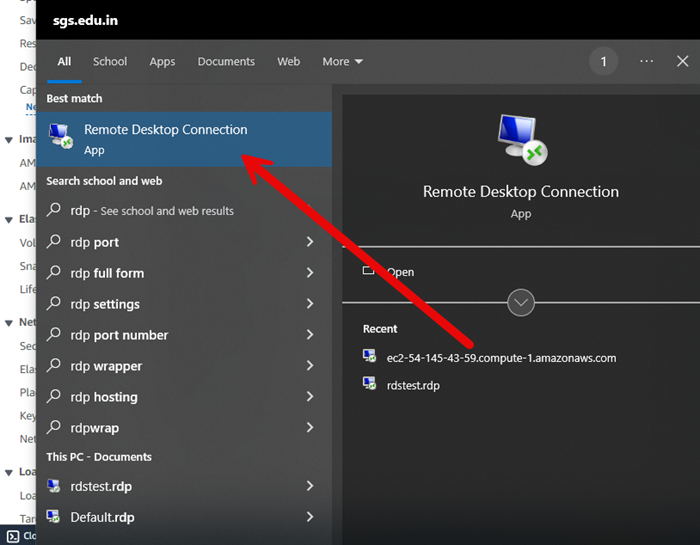700x545 pixels.
Task: Click search icon beside 'rdp port number'
Action: (54, 334)
